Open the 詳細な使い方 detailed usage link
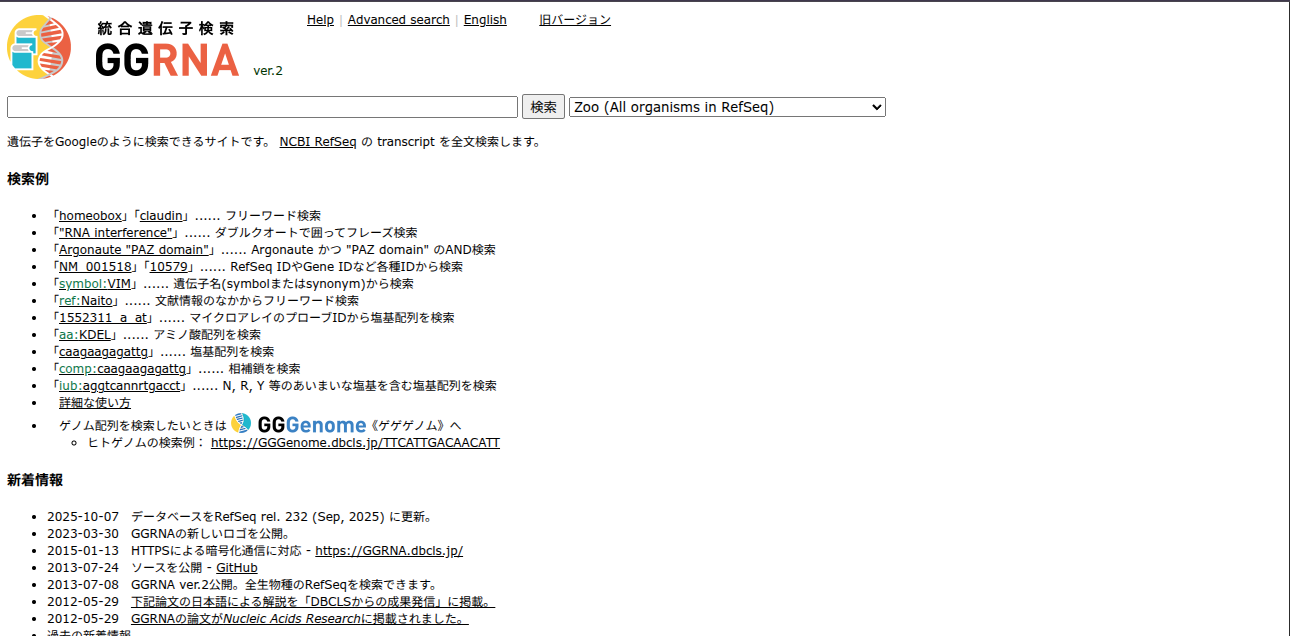 95,403
